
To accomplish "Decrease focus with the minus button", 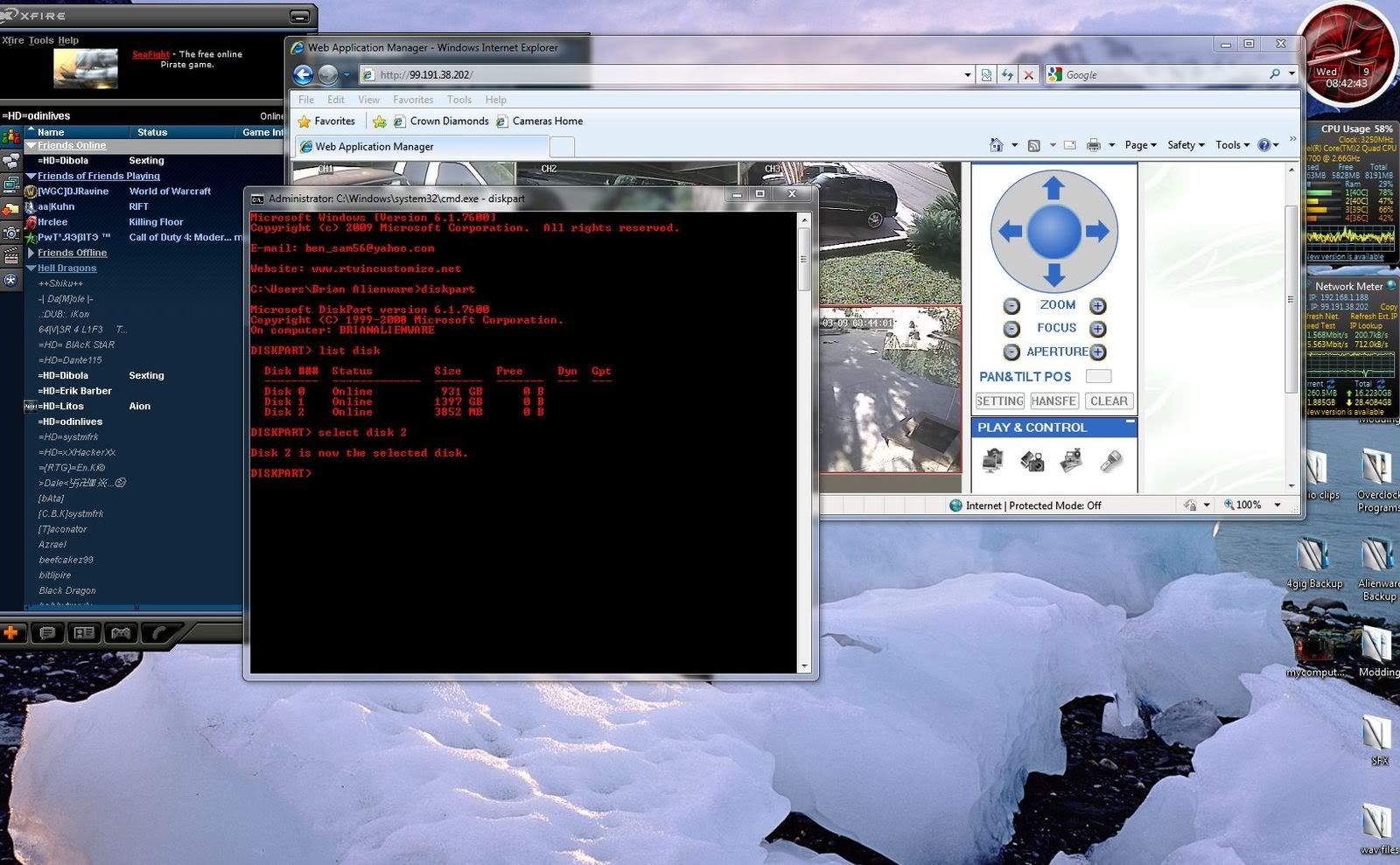I will tap(1011, 329).
